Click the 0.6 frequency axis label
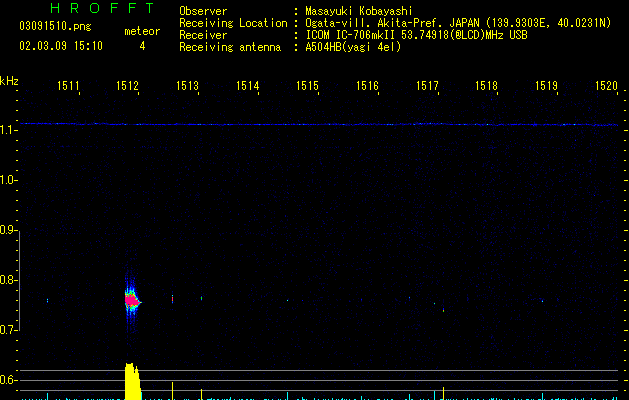The image size is (629, 400). point(8,380)
